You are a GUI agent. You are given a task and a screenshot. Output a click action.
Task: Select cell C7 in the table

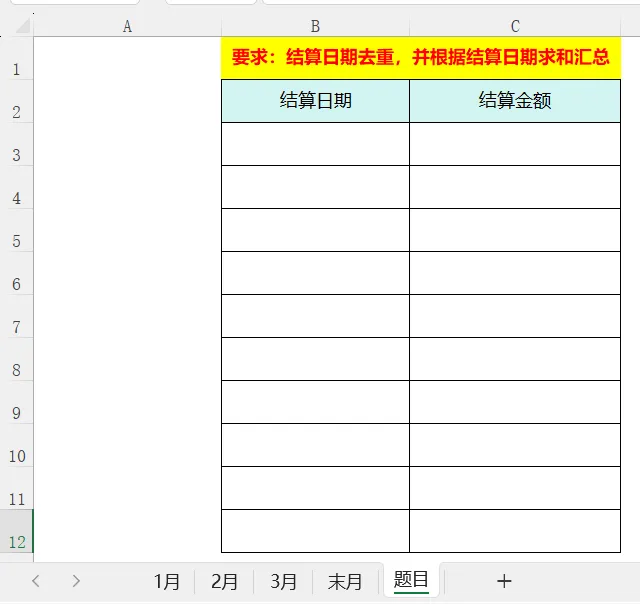[x=515, y=316]
